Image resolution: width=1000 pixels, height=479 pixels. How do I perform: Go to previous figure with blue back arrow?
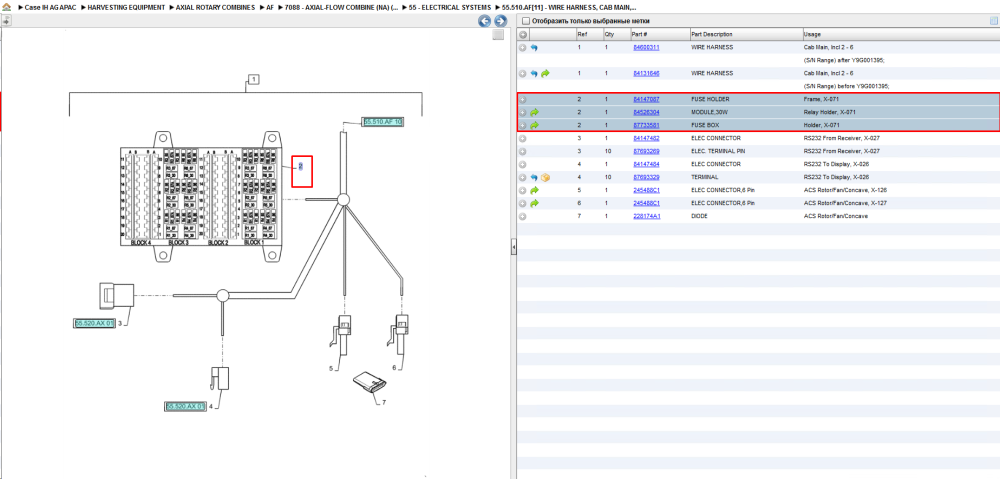click(x=485, y=21)
